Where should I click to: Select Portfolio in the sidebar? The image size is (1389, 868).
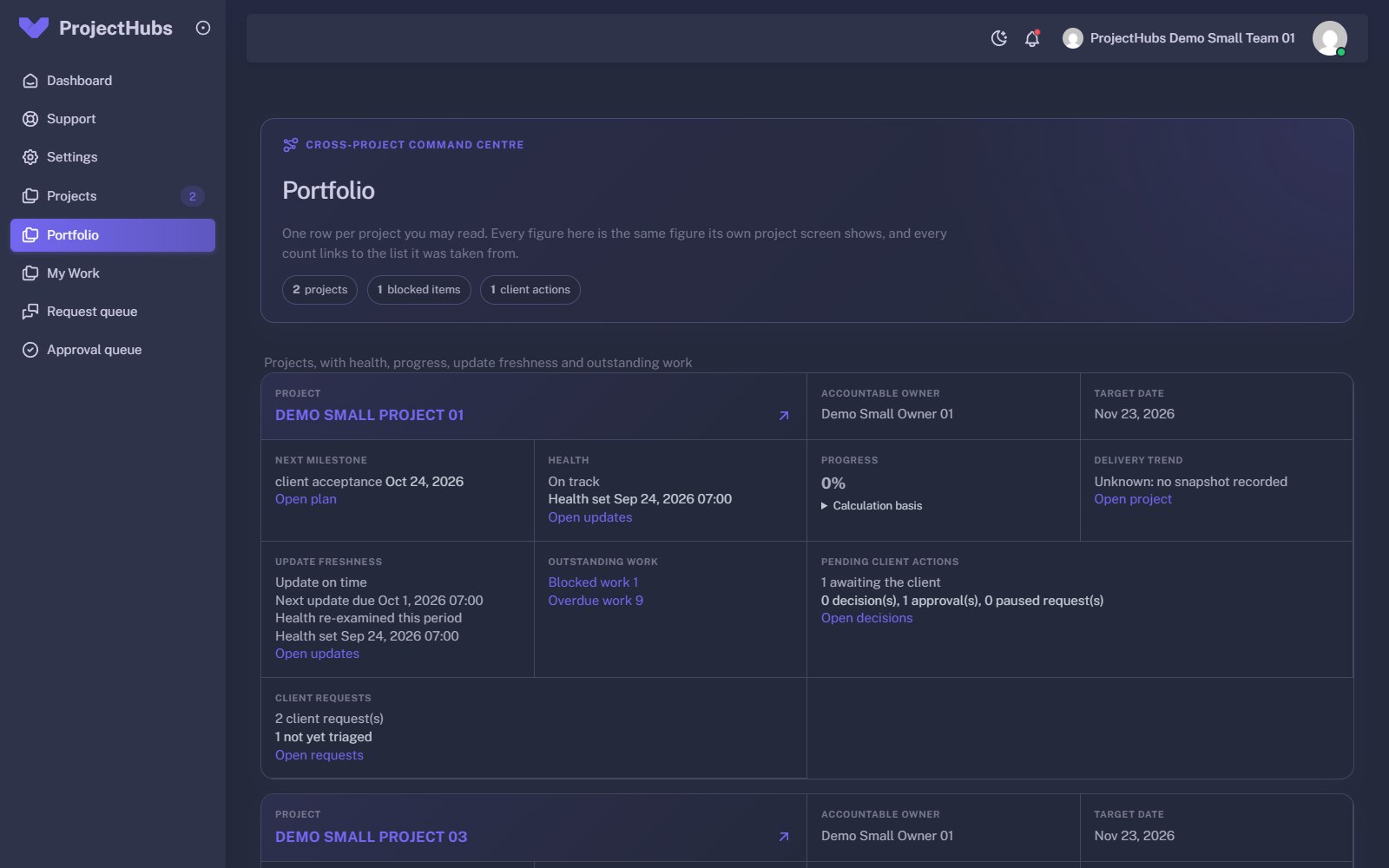[x=113, y=235]
